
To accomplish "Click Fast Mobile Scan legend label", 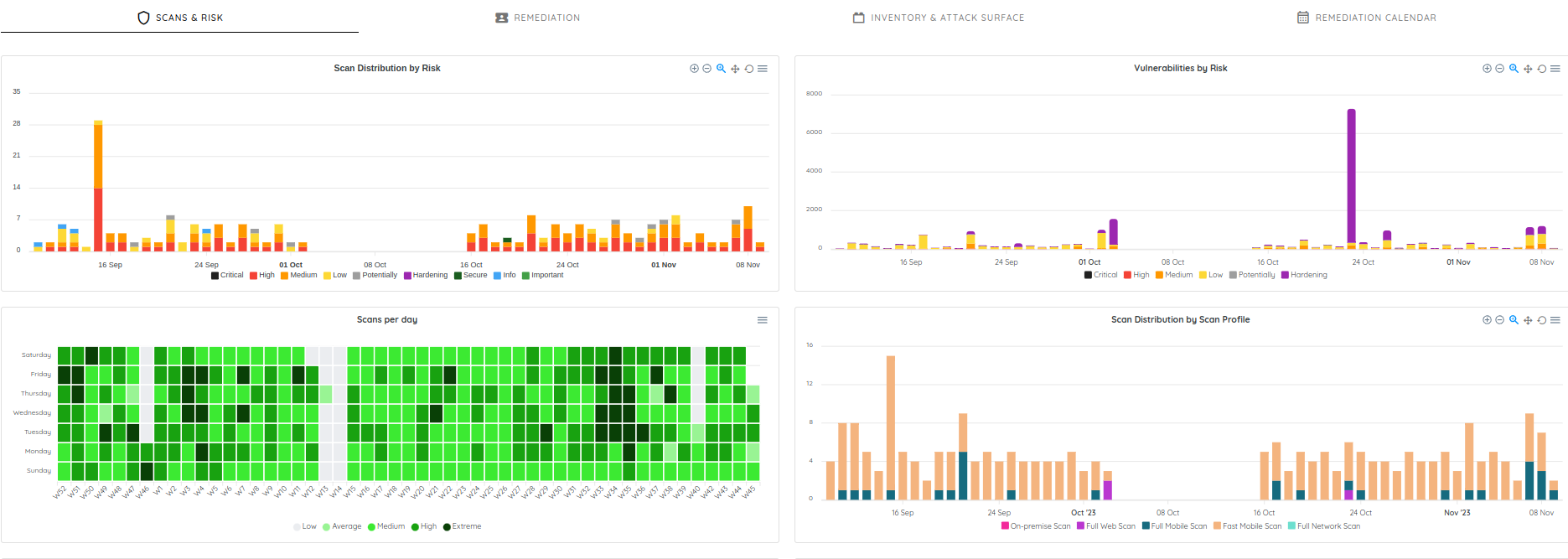I will [x=1252, y=526].
